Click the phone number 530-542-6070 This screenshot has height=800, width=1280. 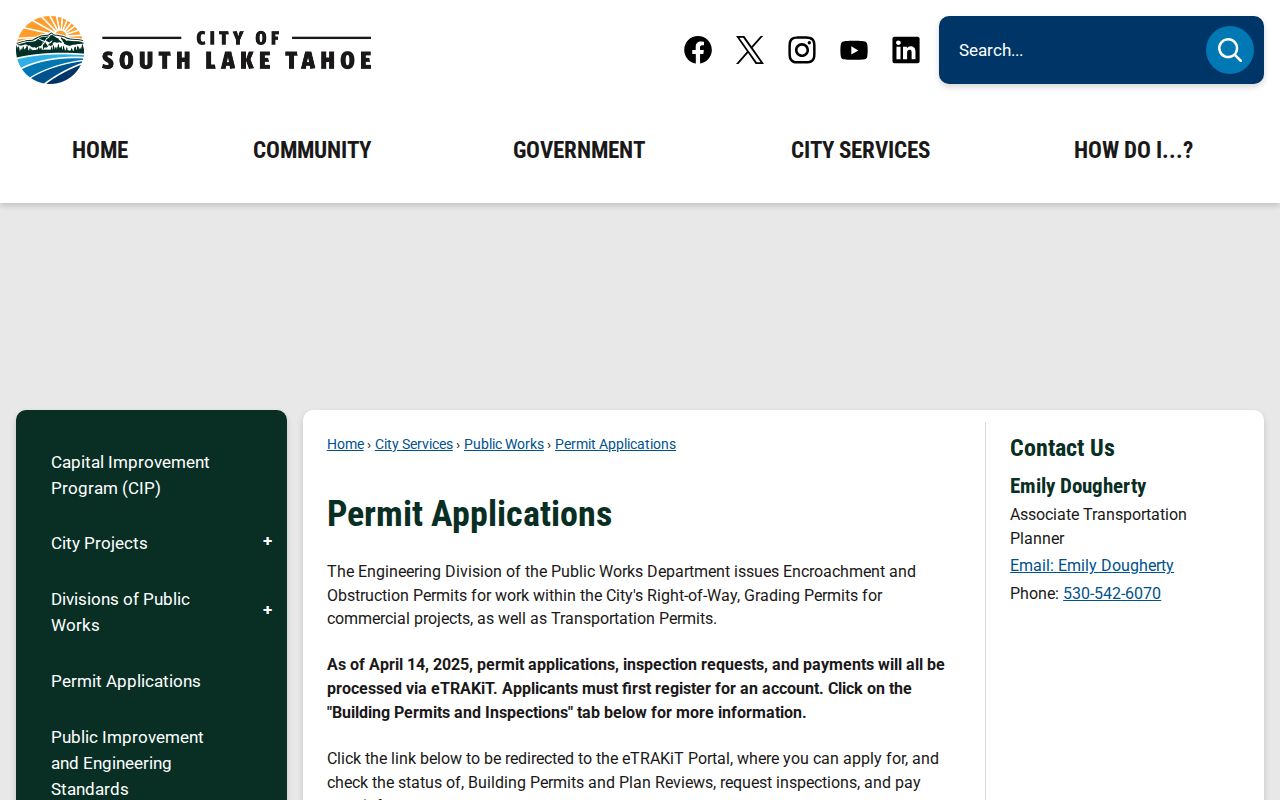coord(1112,593)
